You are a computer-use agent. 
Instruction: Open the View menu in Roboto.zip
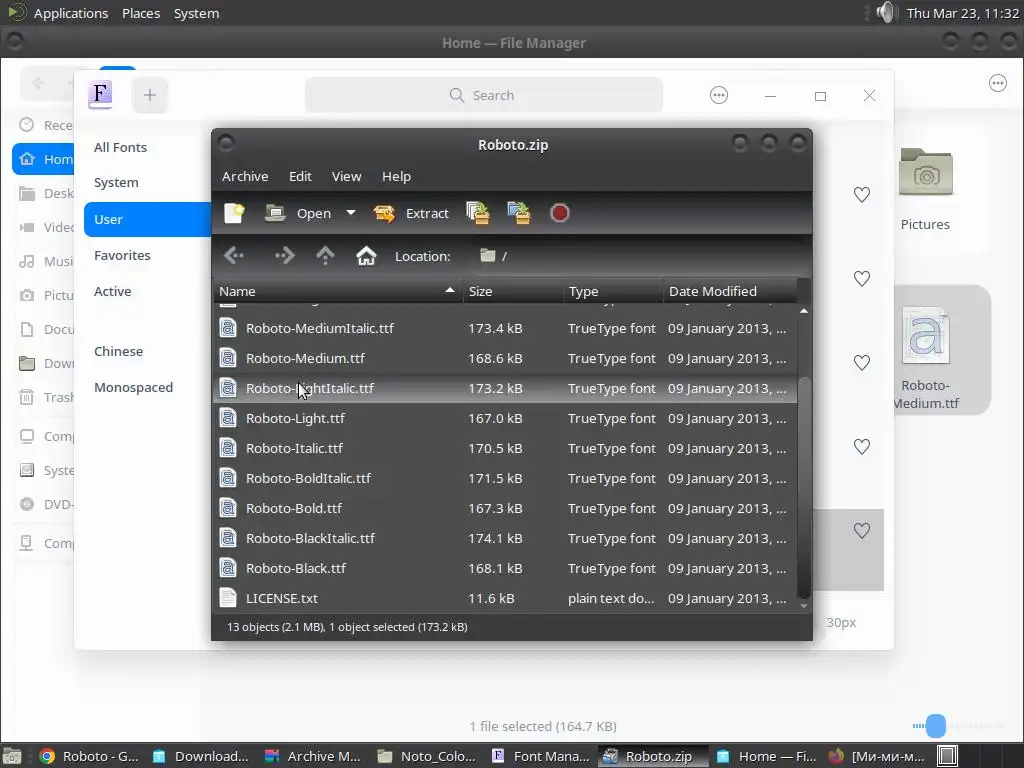(x=346, y=176)
